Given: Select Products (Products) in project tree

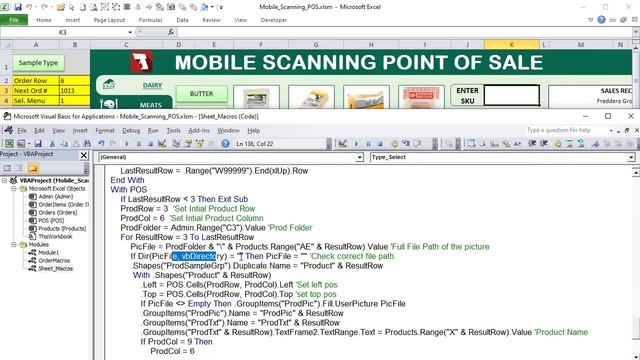Looking at the screenshot, I should tap(62, 229).
